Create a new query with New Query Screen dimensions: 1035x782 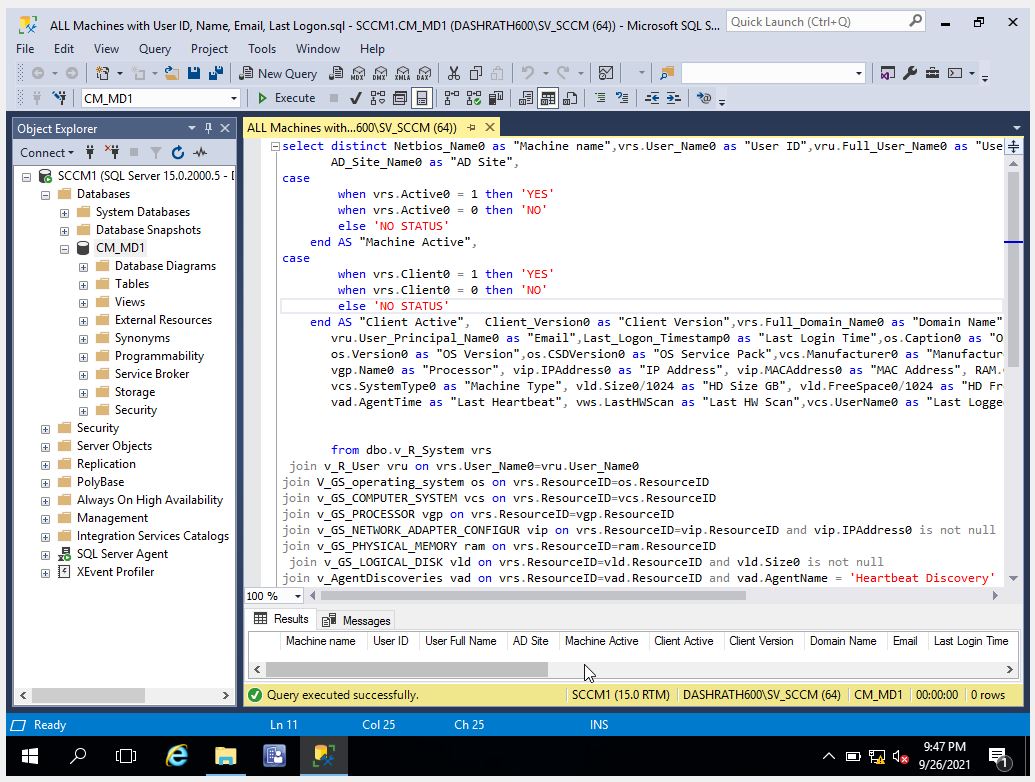pos(278,72)
